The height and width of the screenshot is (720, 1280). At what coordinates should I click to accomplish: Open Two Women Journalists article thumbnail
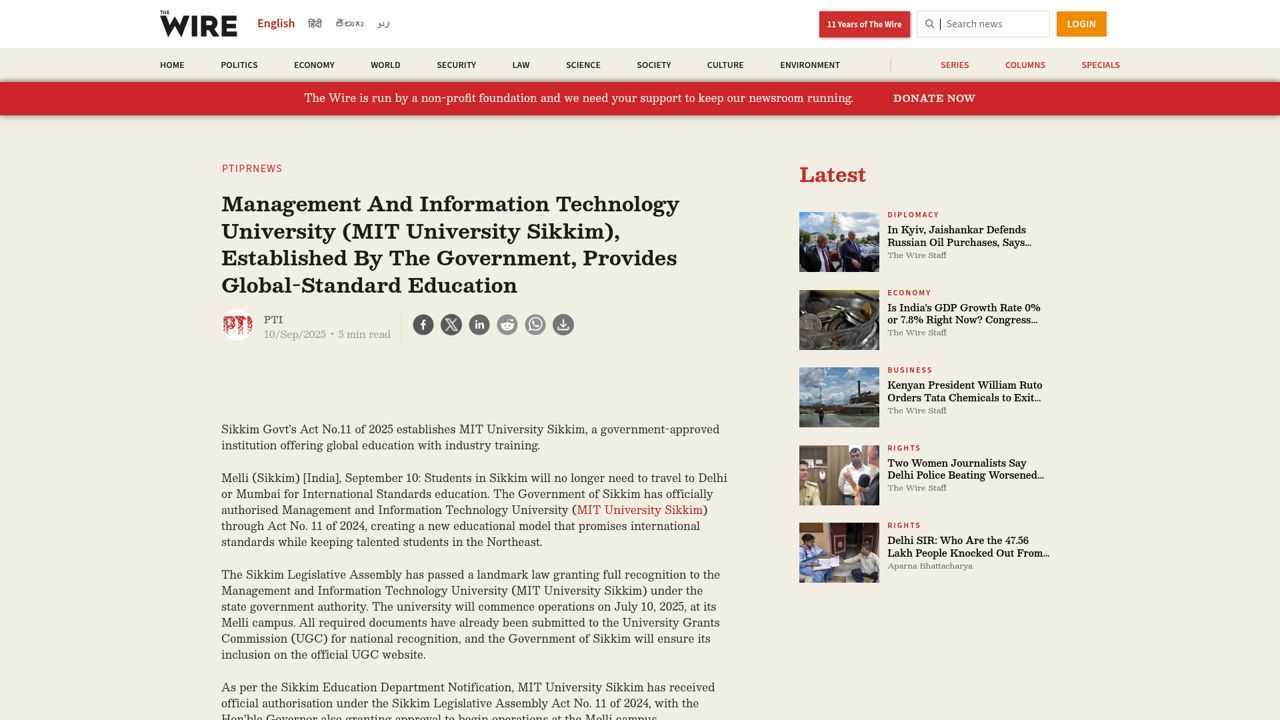[x=839, y=475]
